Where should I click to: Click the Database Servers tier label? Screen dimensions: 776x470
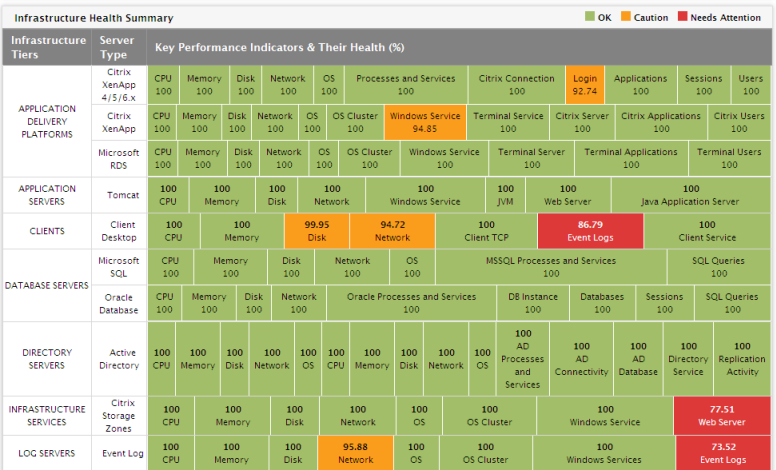pyautogui.click(x=47, y=285)
